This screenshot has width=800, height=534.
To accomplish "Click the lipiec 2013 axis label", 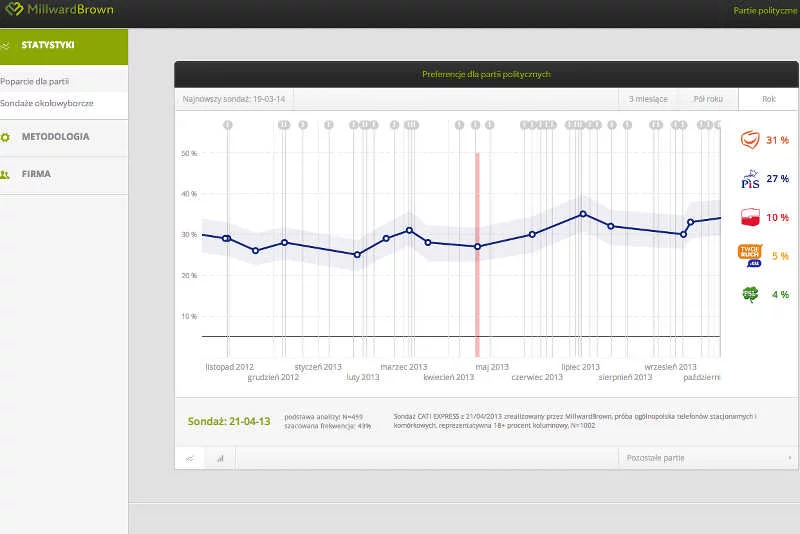I will pyautogui.click(x=581, y=367).
